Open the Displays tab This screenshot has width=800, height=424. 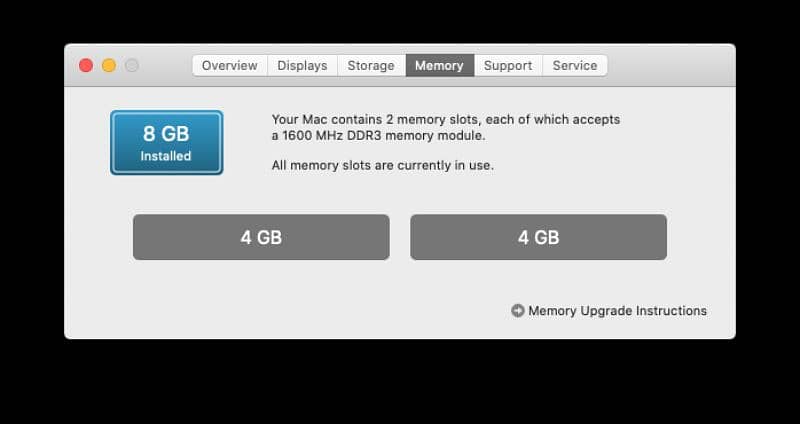pos(302,65)
